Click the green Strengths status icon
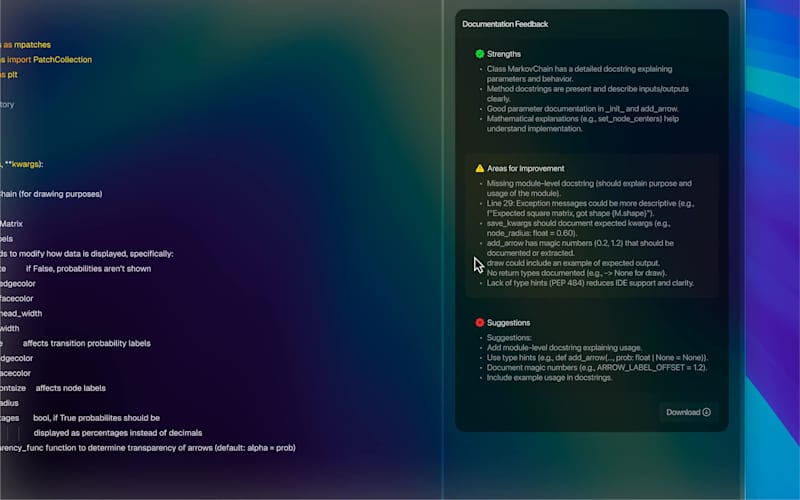800x500 pixels. pyautogui.click(x=480, y=54)
